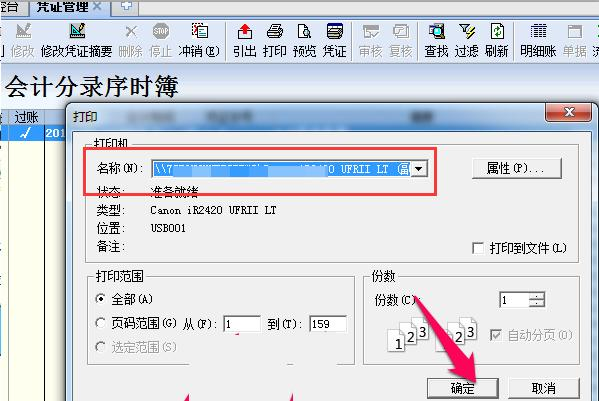Click the 打印 printer icon in toolbar

pyautogui.click(x=275, y=31)
